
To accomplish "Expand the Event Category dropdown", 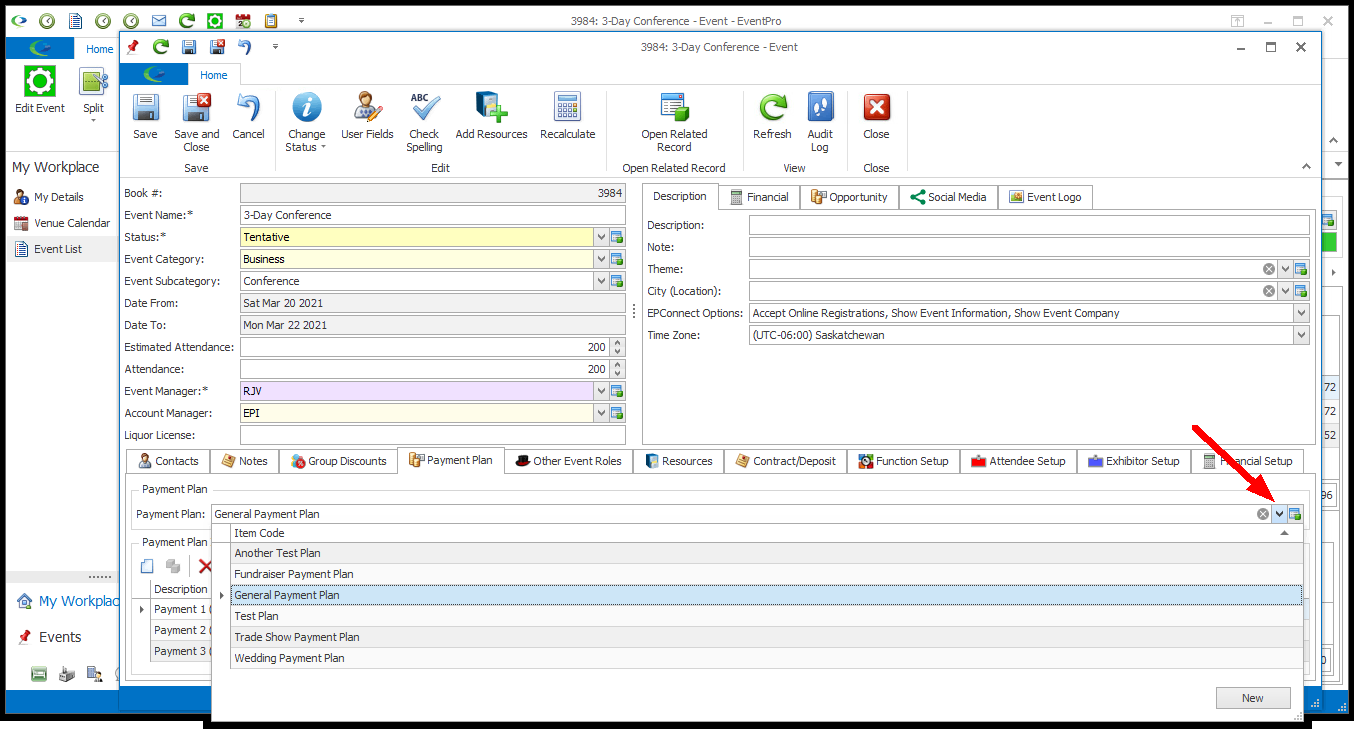I will click(601, 259).
